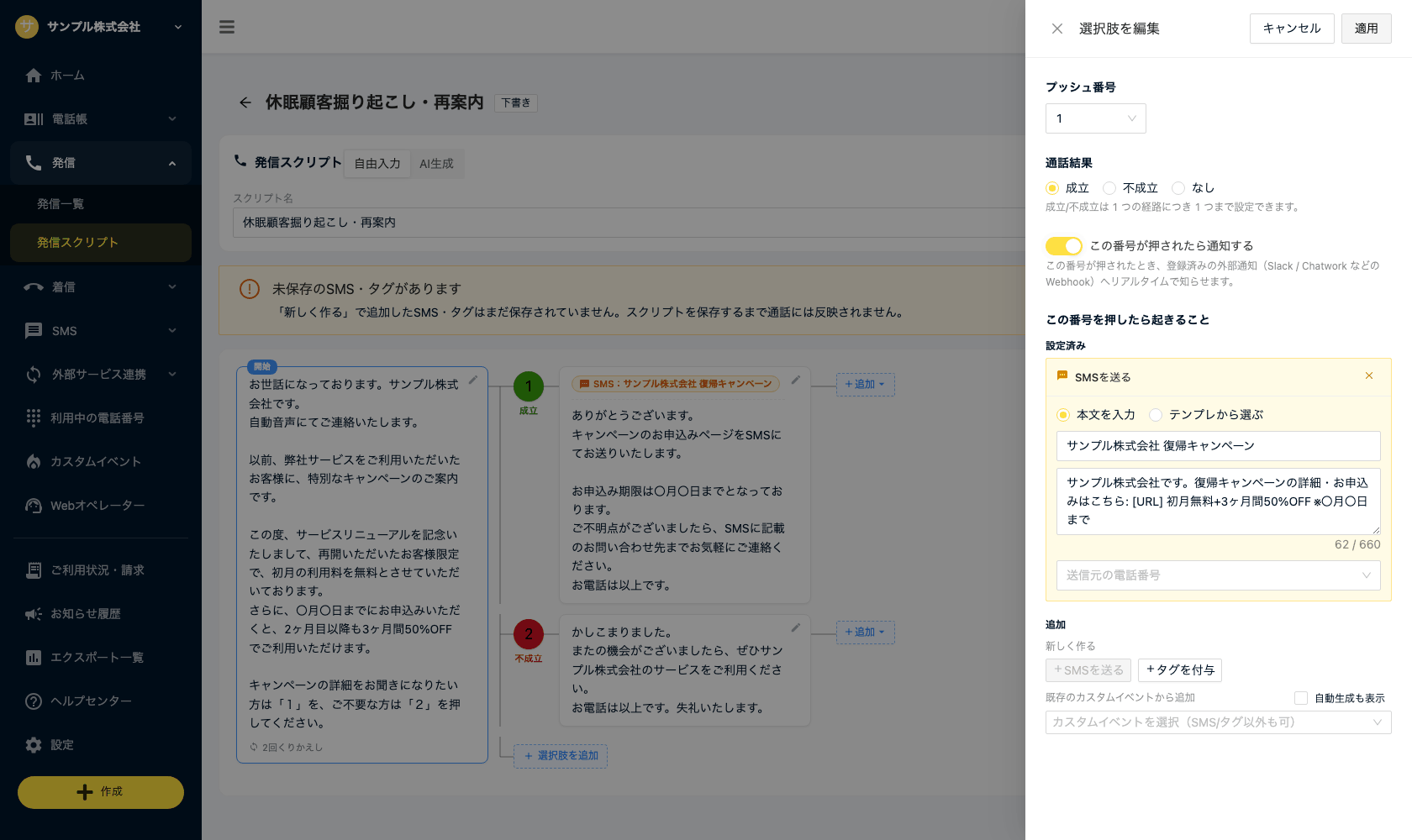Screen dimensions: 1412x840
Task: Click the カスタムイベント flame icon
Action: point(34,462)
